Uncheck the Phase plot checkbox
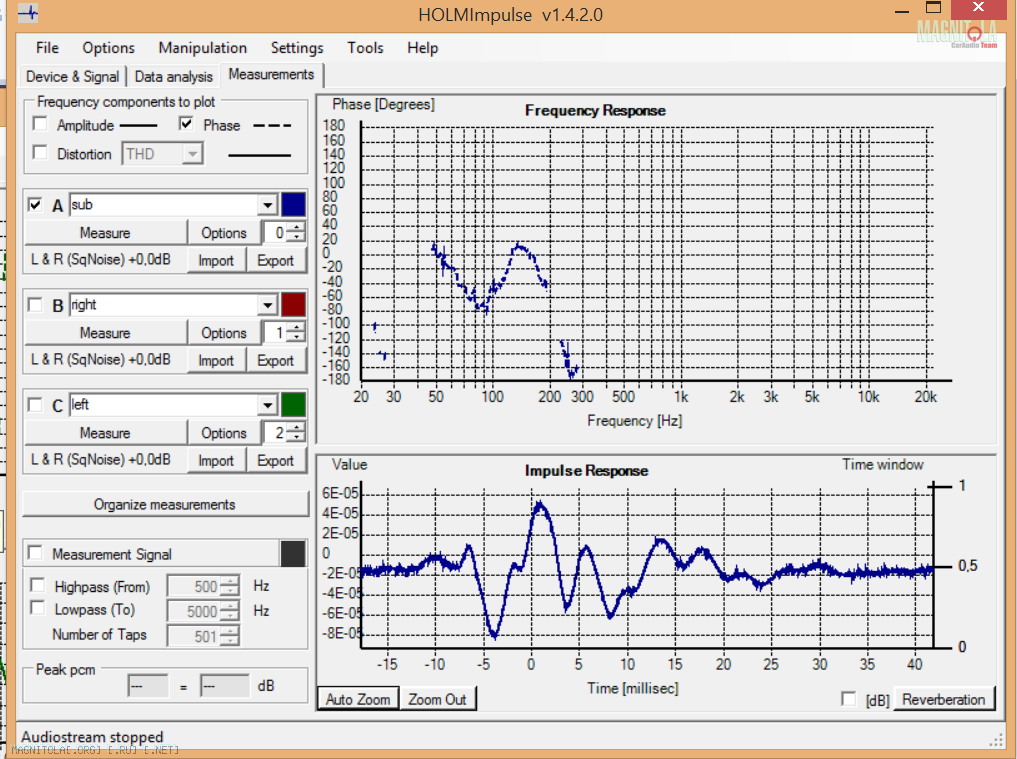The width and height of the screenshot is (1017, 759). (x=186, y=124)
